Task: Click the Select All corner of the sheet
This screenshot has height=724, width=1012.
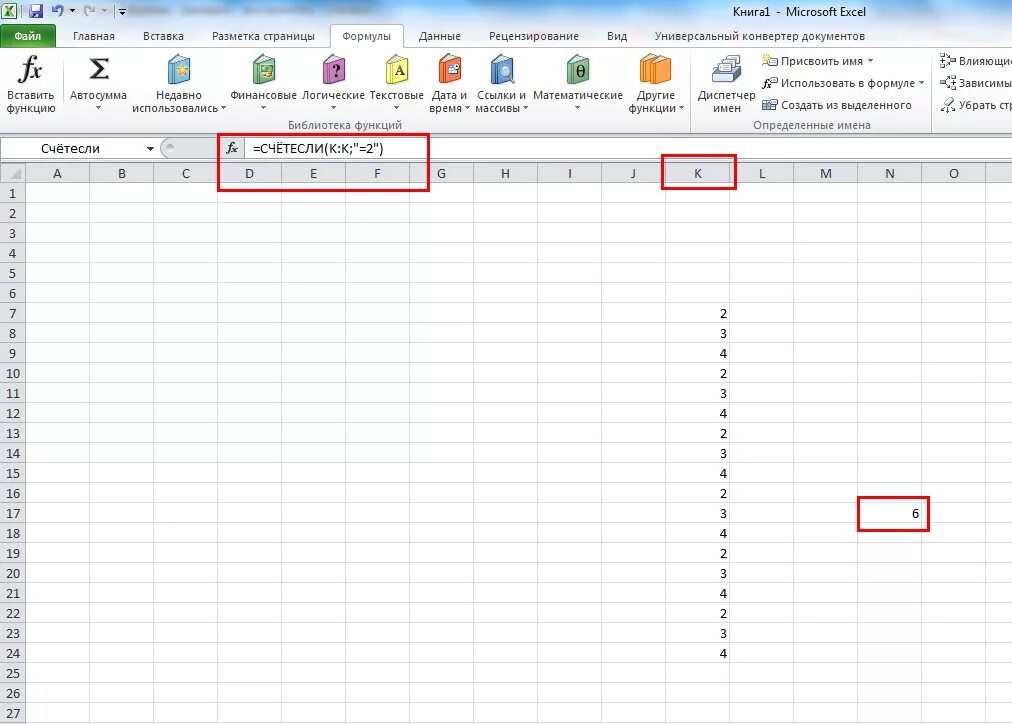Action: point(13,173)
